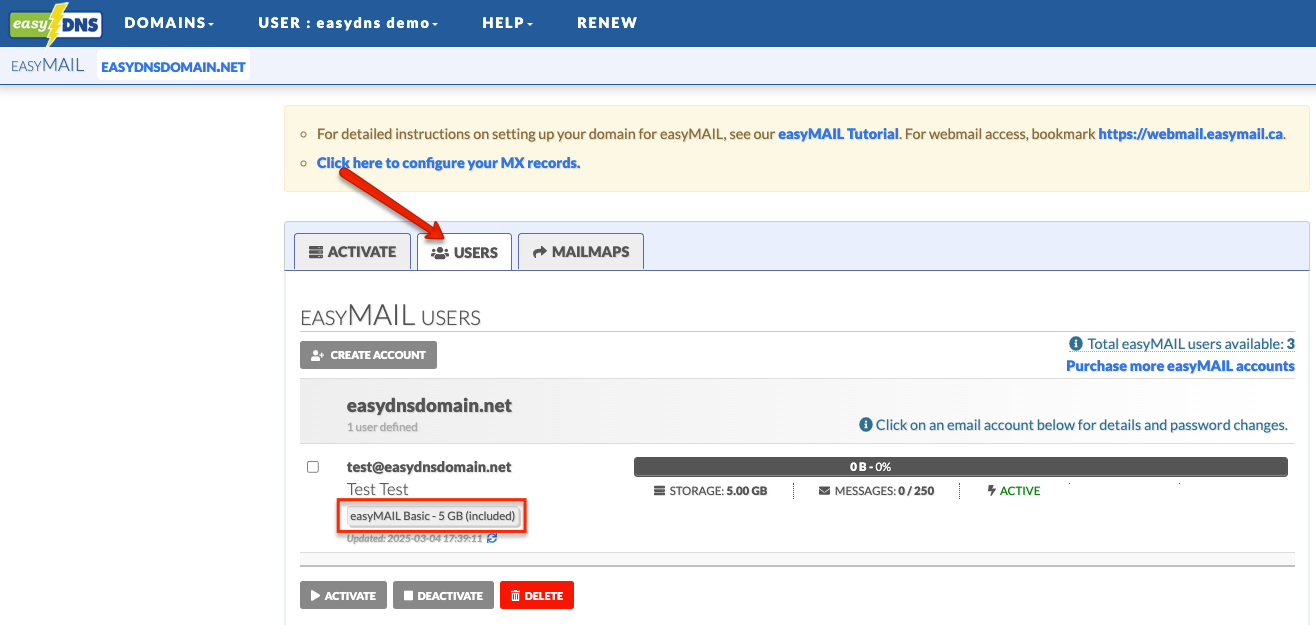
Task: Click the '5.00 GB' storage value
Action: coord(747,491)
